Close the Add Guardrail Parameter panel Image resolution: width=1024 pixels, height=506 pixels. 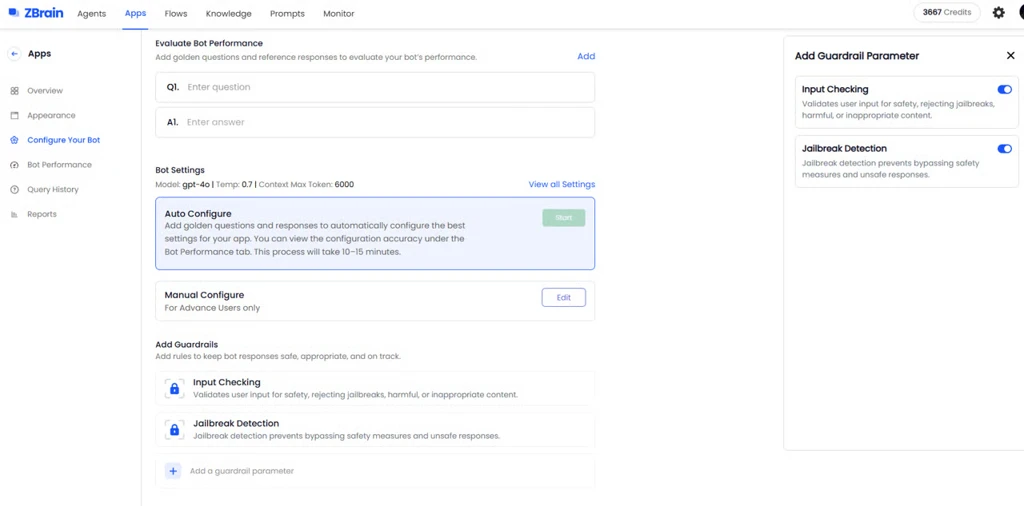coord(1010,56)
